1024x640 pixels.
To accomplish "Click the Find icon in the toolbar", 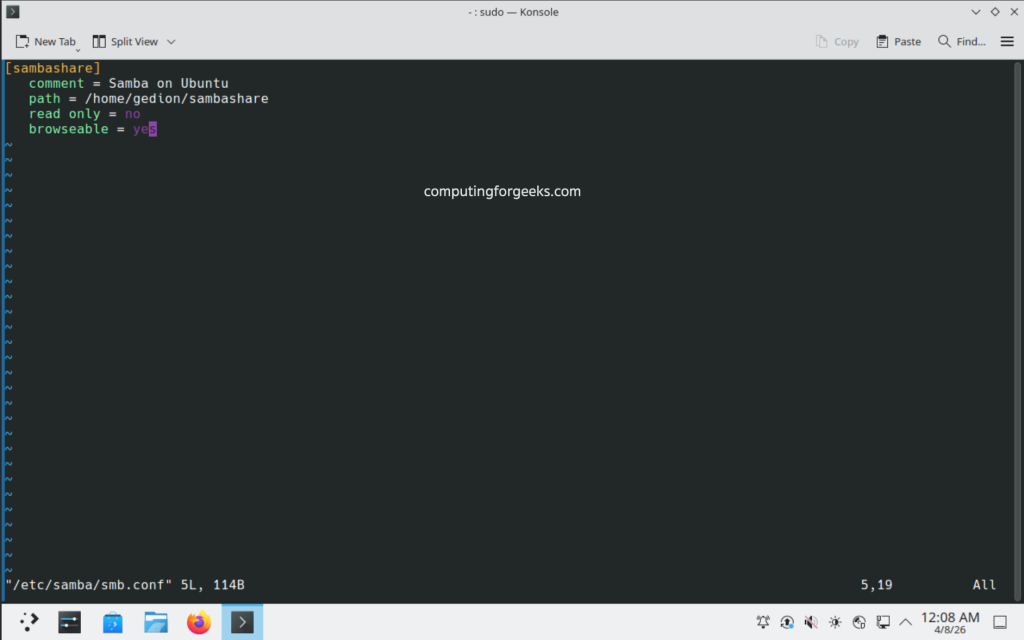I will click(958, 41).
